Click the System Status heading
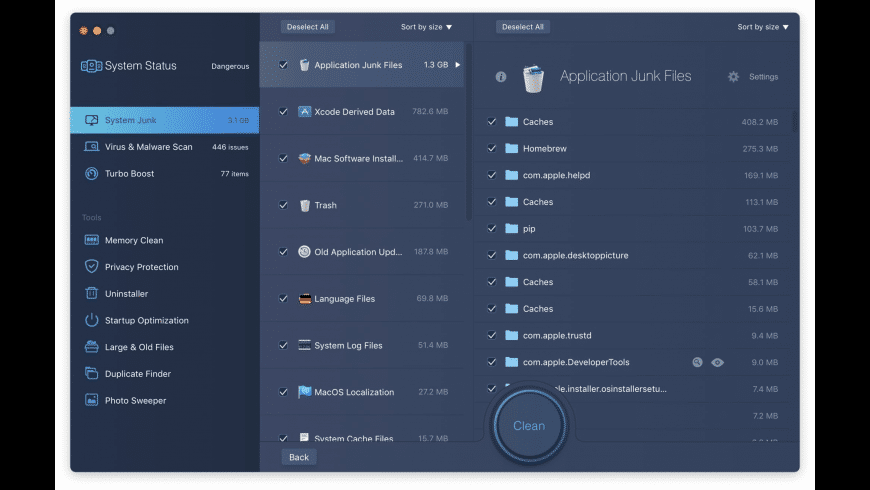The width and height of the screenshot is (870, 490). tap(140, 66)
